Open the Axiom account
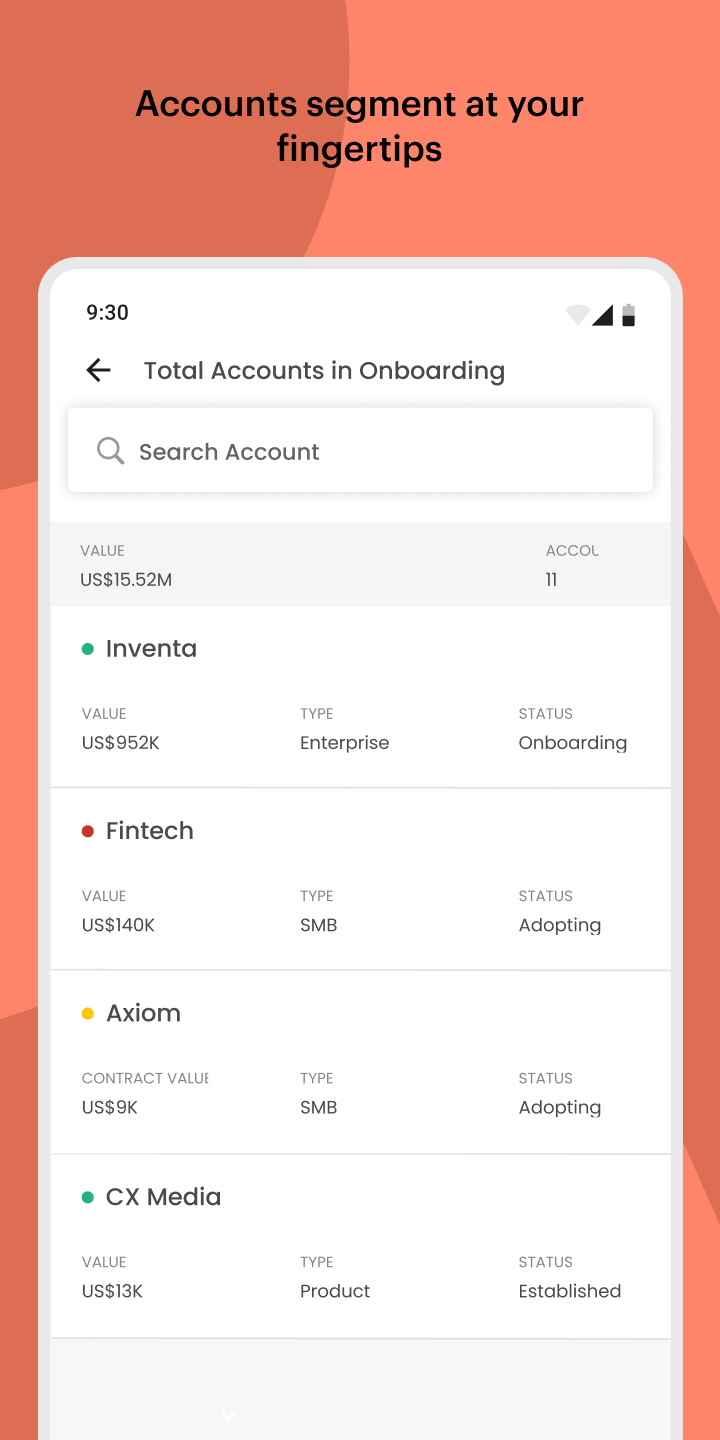The height and width of the screenshot is (1440, 720). coord(360,1062)
